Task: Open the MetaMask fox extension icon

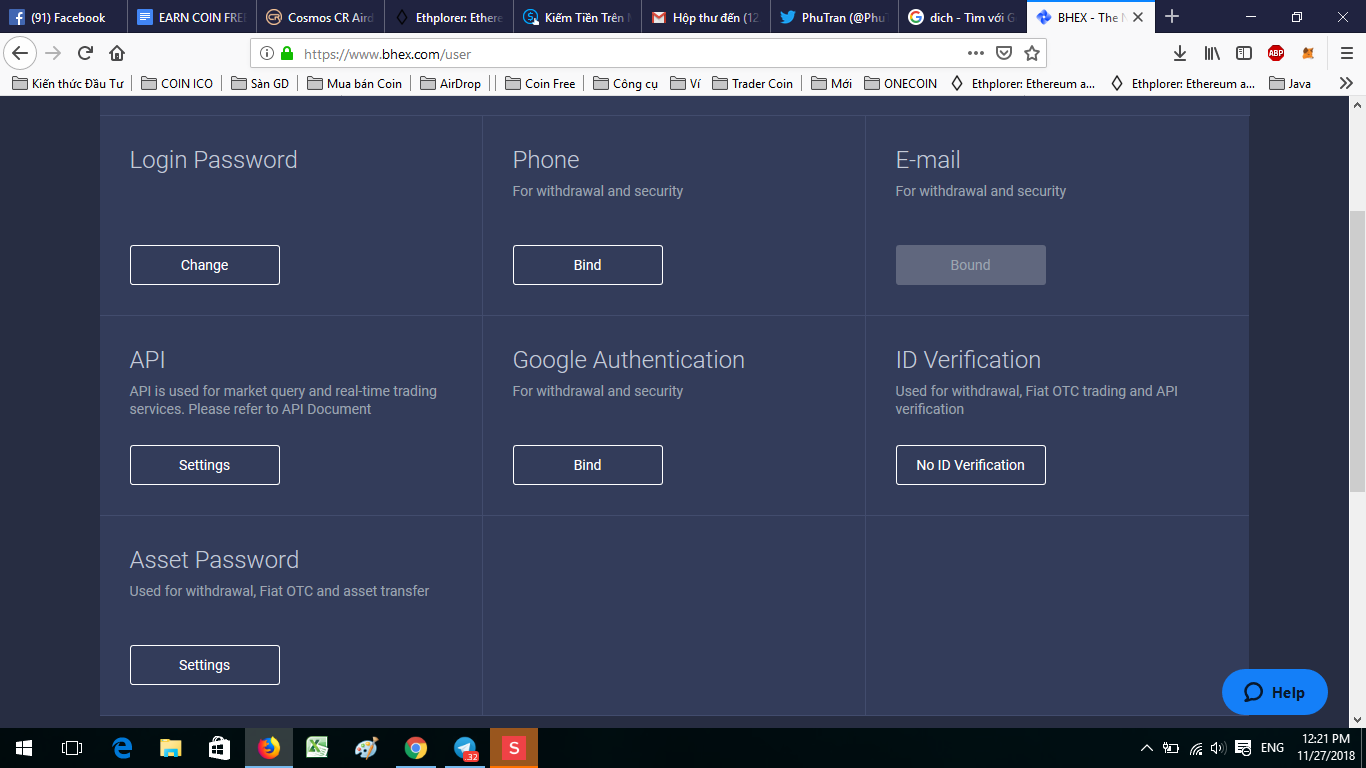Action: pos(1308,53)
